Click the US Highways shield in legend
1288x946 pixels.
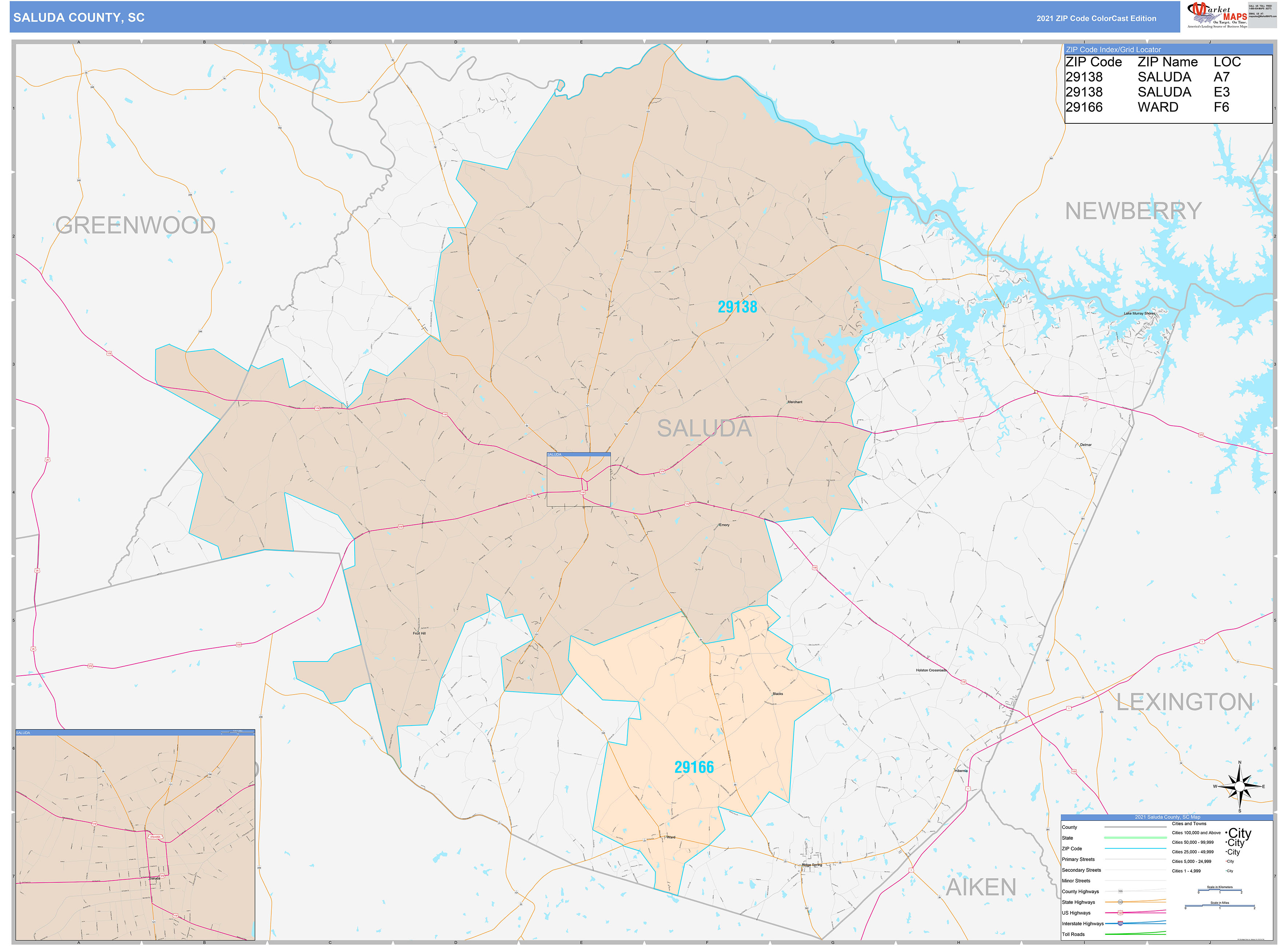click(1120, 913)
